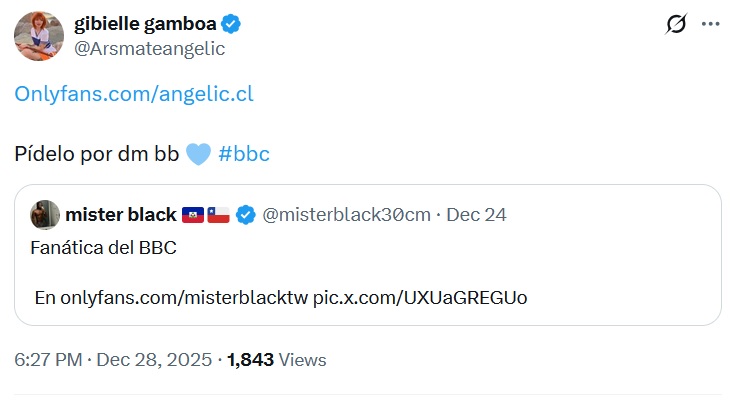Click the Chile flag emoji
This screenshot has width=730, height=402.
[x=219, y=215]
